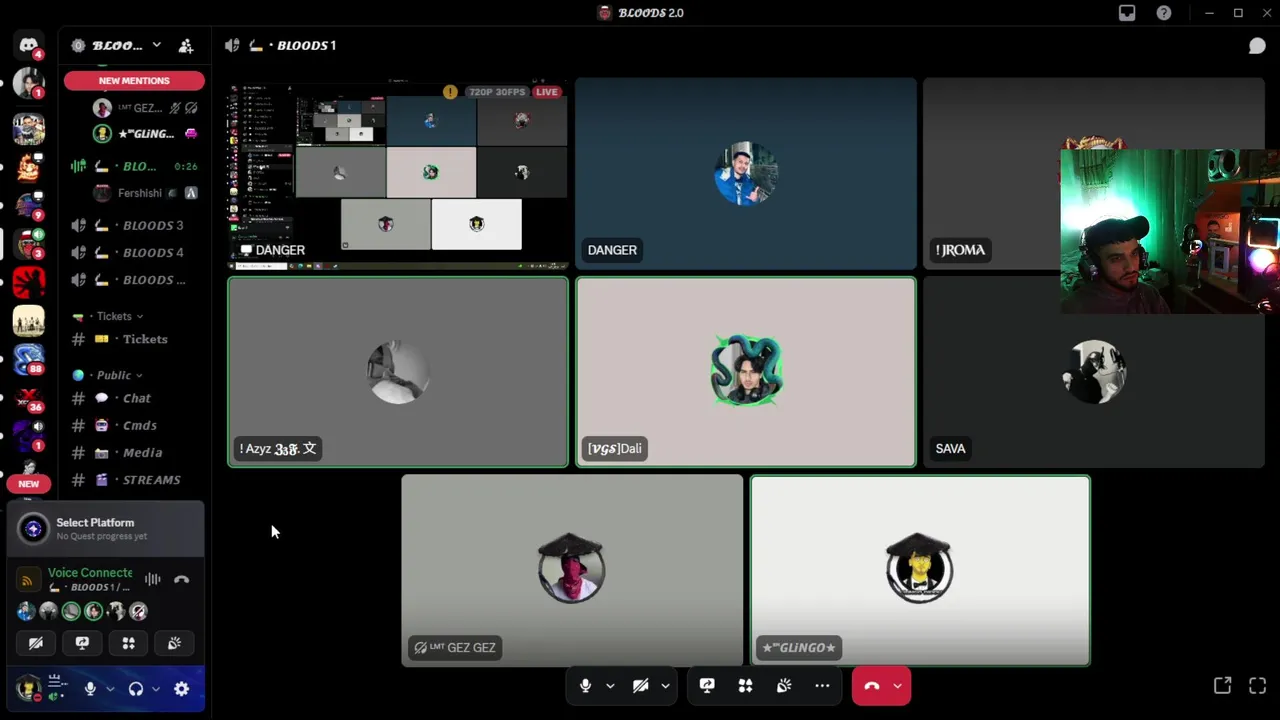
Task: Share your screen from call control bar
Action: tap(707, 686)
